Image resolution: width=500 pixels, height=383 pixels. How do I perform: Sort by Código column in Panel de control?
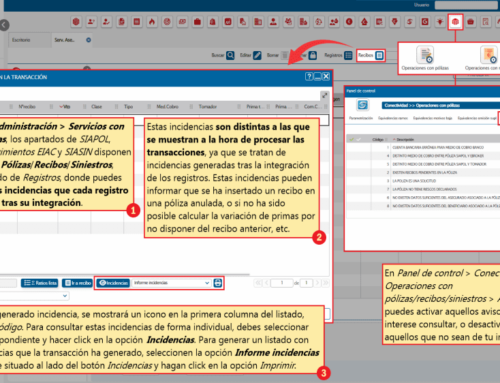(378, 139)
